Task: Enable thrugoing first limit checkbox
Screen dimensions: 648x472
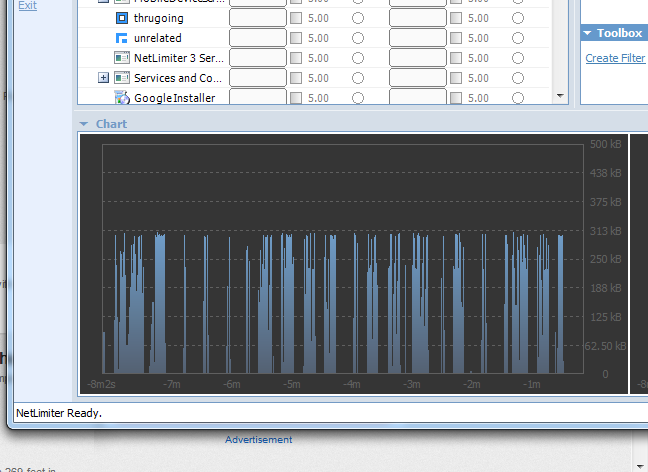Action: (x=296, y=18)
